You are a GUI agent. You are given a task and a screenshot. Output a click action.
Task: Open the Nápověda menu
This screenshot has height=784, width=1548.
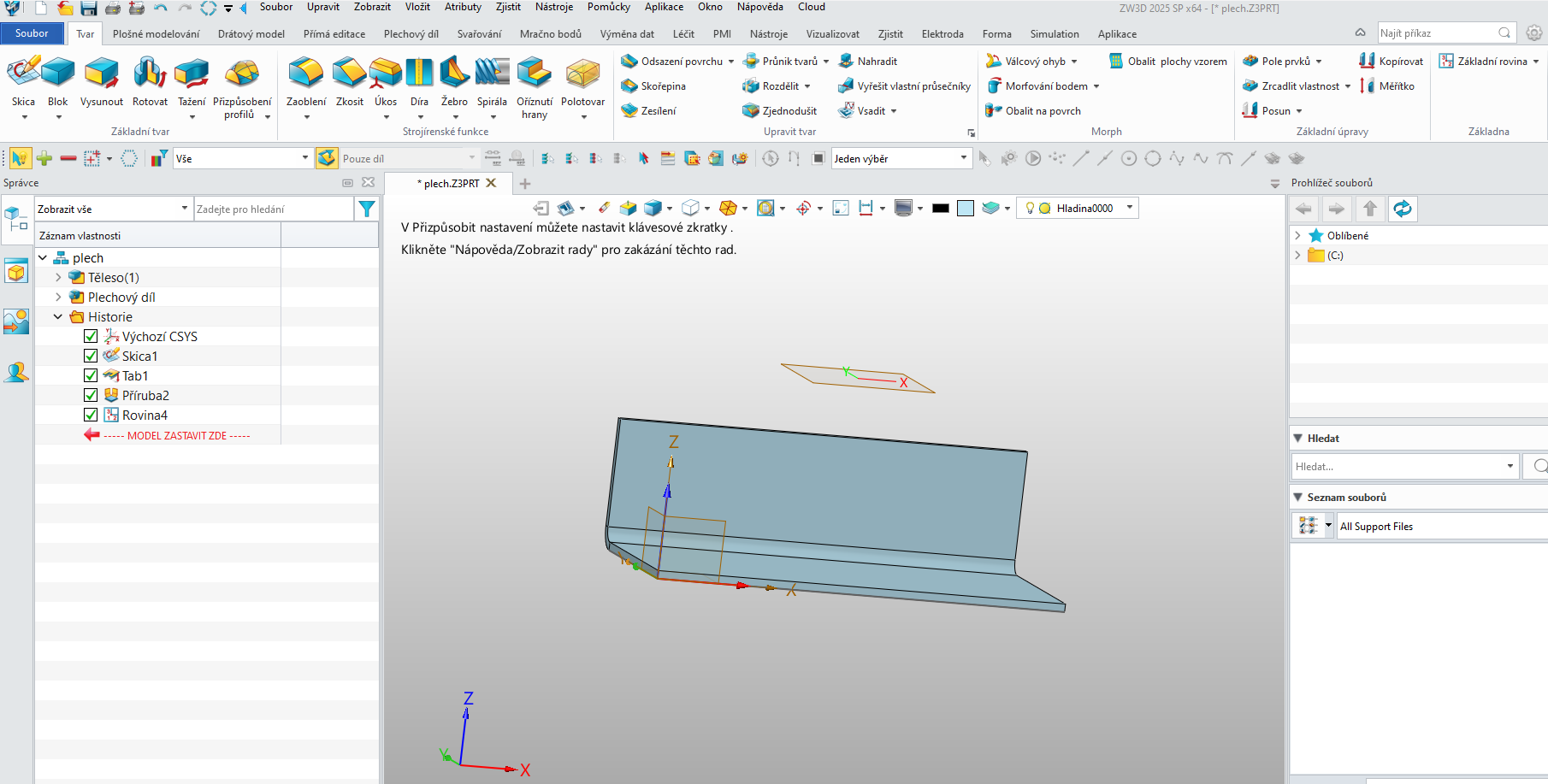(x=759, y=7)
